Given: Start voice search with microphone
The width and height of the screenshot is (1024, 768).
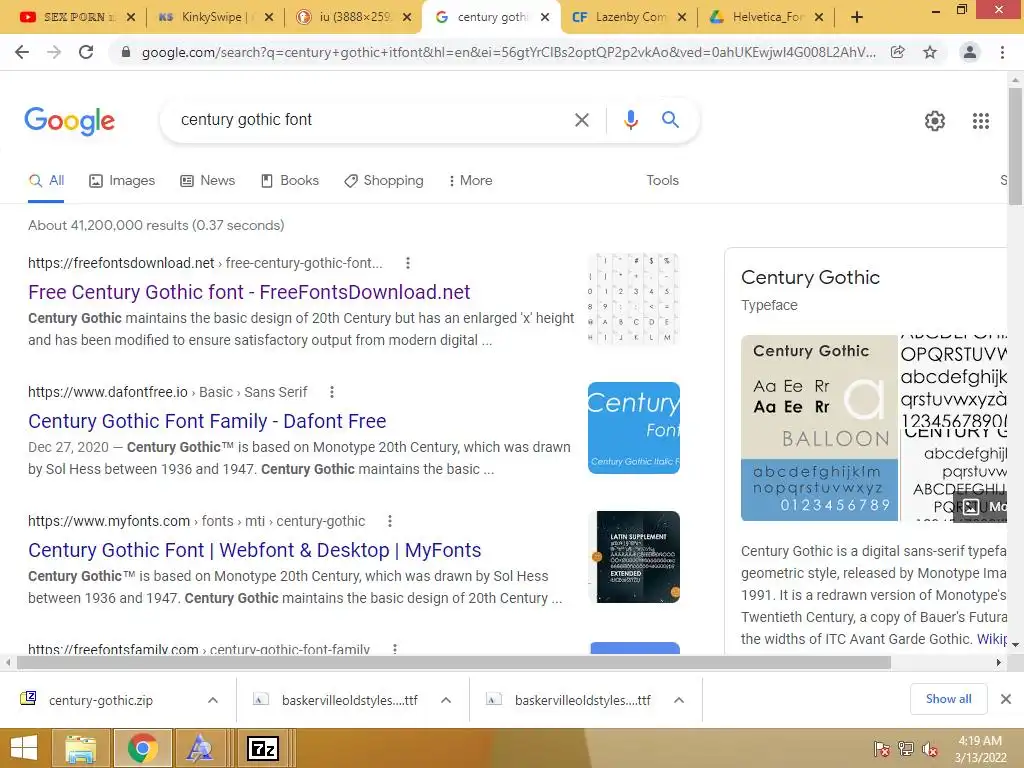Looking at the screenshot, I should click(x=630, y=120).
